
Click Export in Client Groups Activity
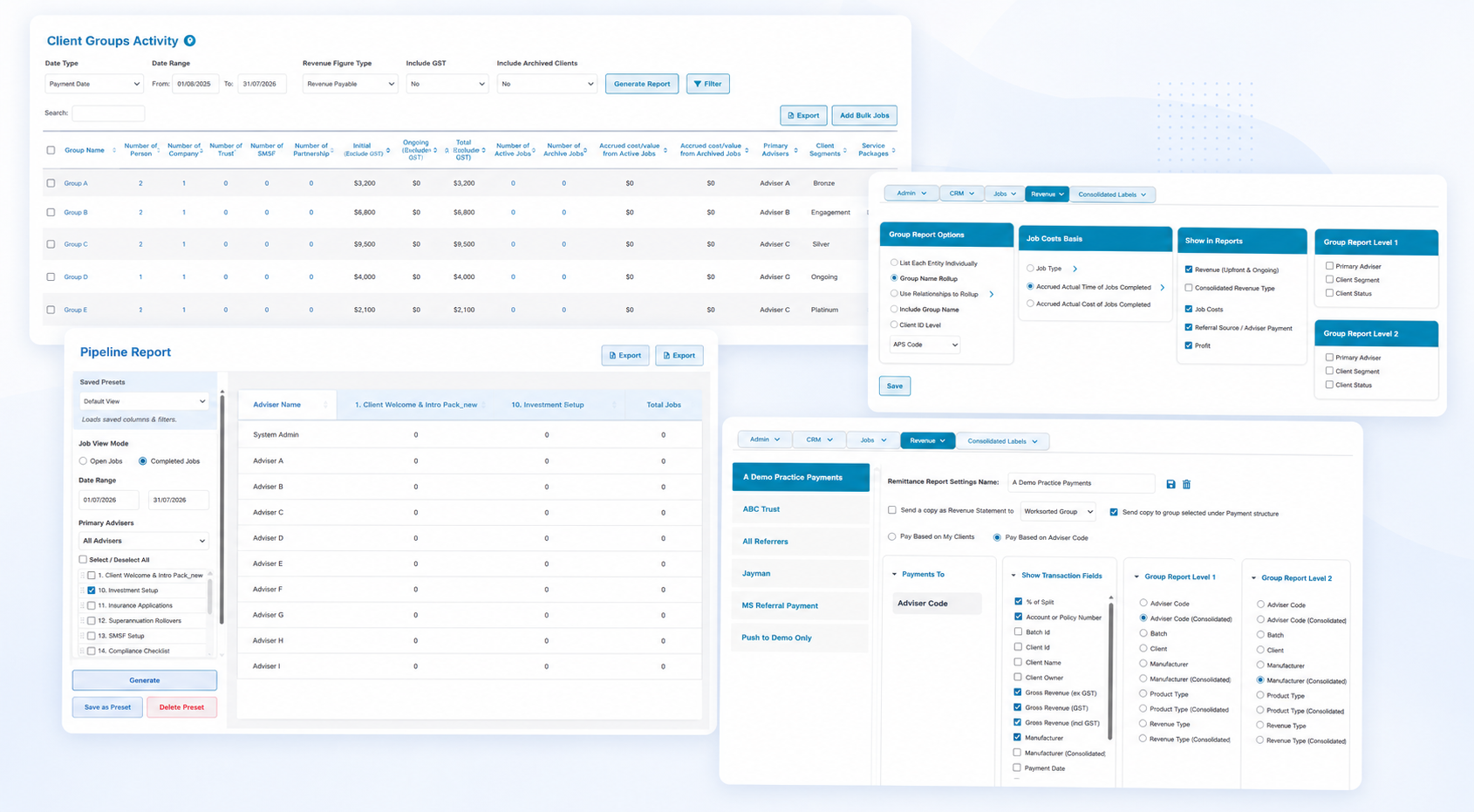(x=803, y=115)
